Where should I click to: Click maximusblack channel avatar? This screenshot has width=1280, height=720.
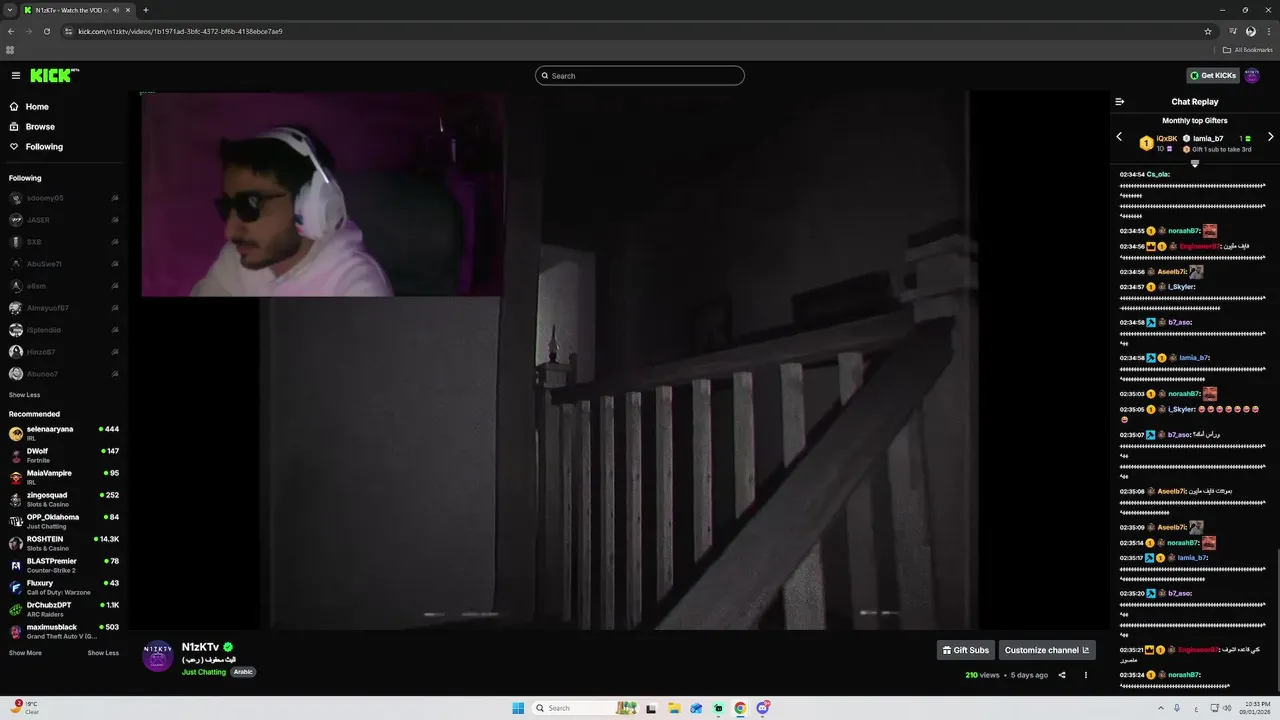[16, 632]
